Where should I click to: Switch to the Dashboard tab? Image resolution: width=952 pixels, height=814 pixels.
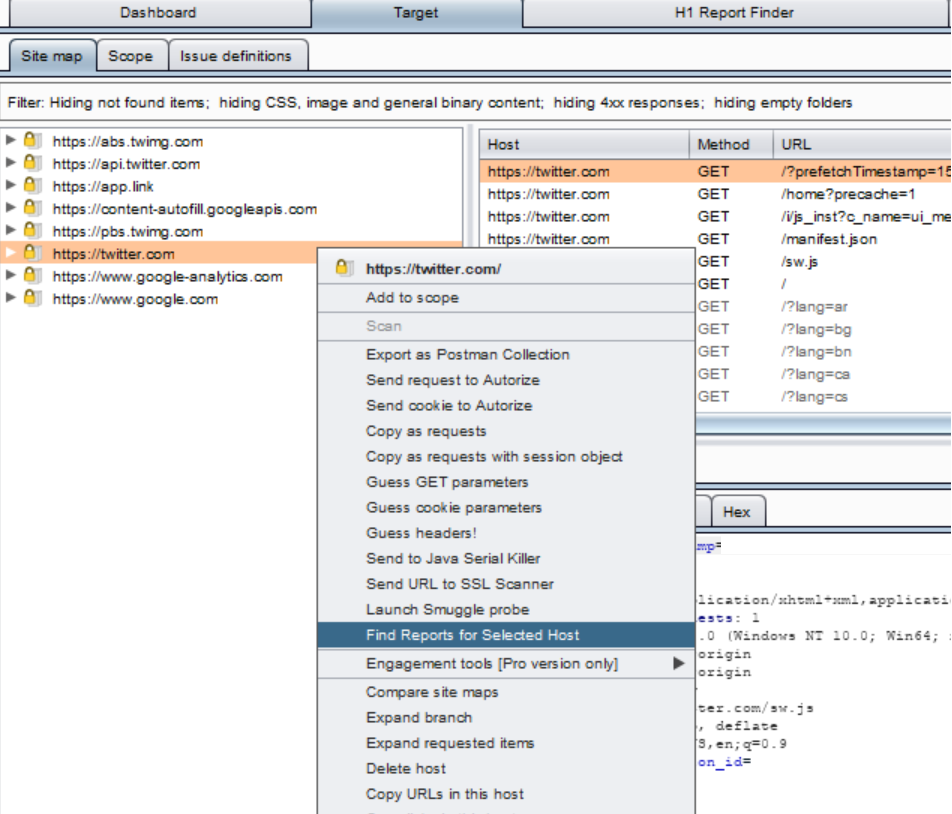(x=158, y=13)
